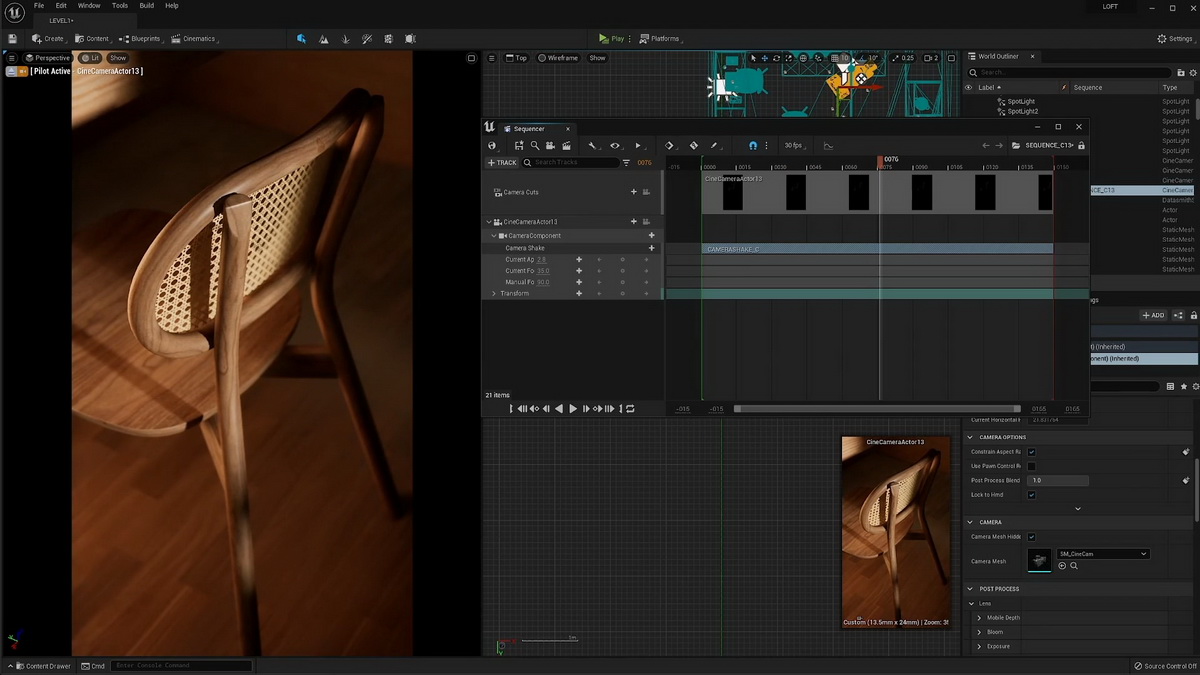Open Sequencer save sequence icon
This screenshot has width=1200, height=675.
(519, 146)
